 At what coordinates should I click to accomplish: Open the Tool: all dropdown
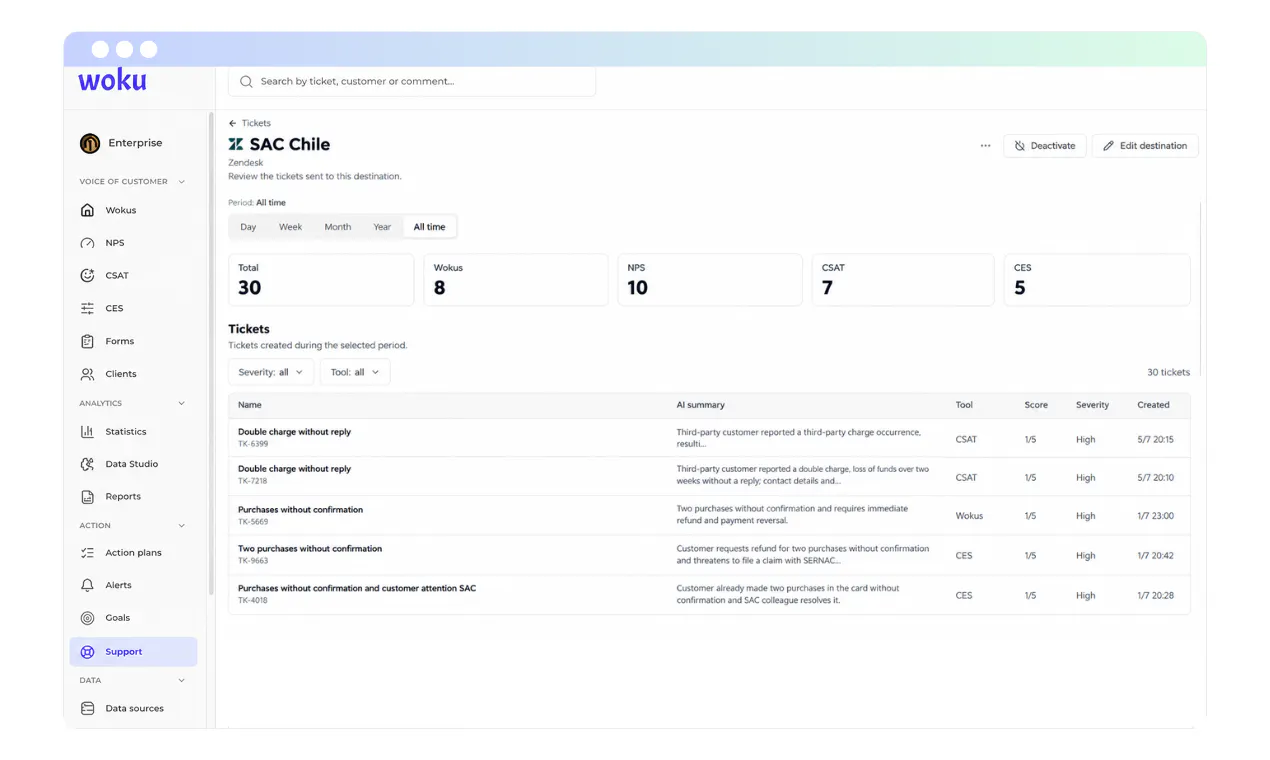(x=355, y=372)
